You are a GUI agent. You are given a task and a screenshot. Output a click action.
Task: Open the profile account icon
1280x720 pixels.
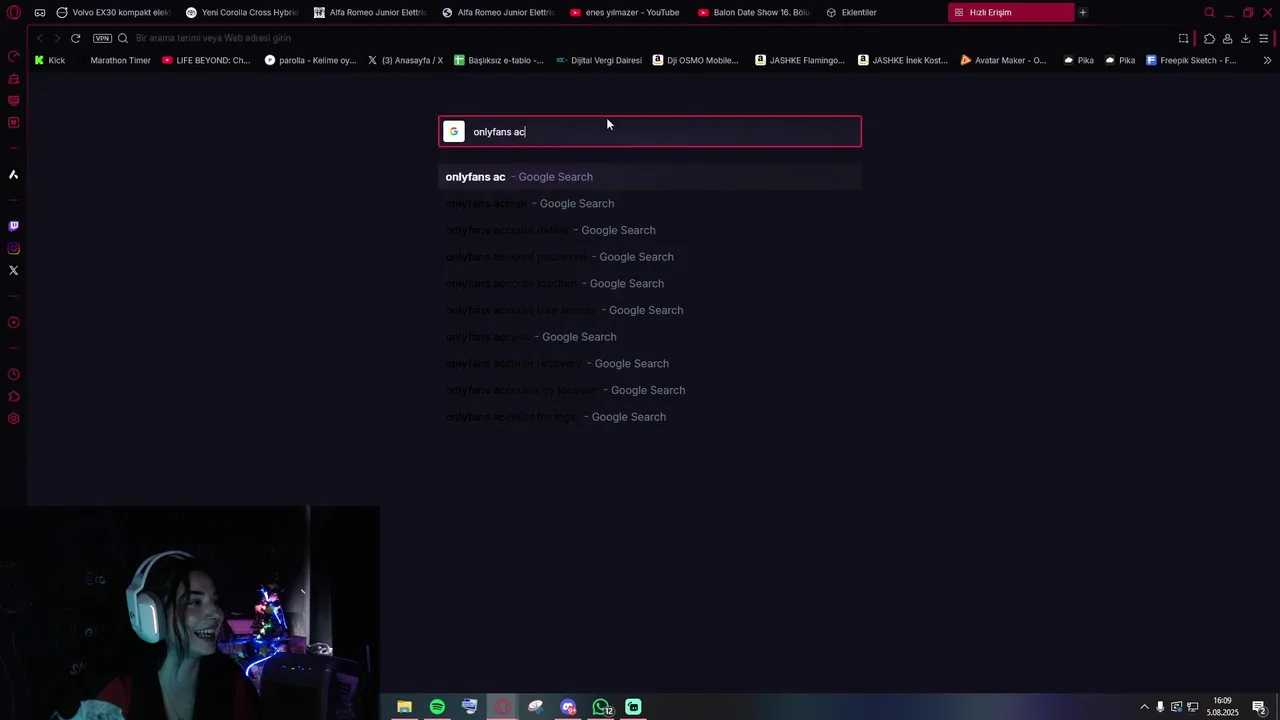click(x=1227, y=38)
